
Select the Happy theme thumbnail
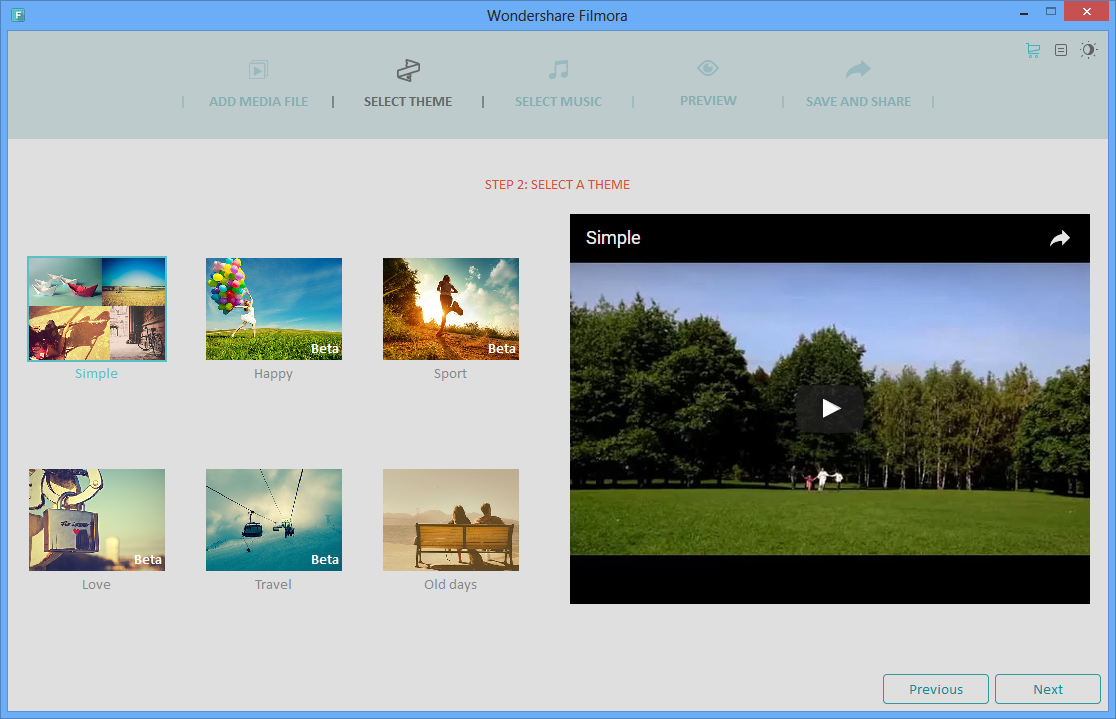(273, 309)
